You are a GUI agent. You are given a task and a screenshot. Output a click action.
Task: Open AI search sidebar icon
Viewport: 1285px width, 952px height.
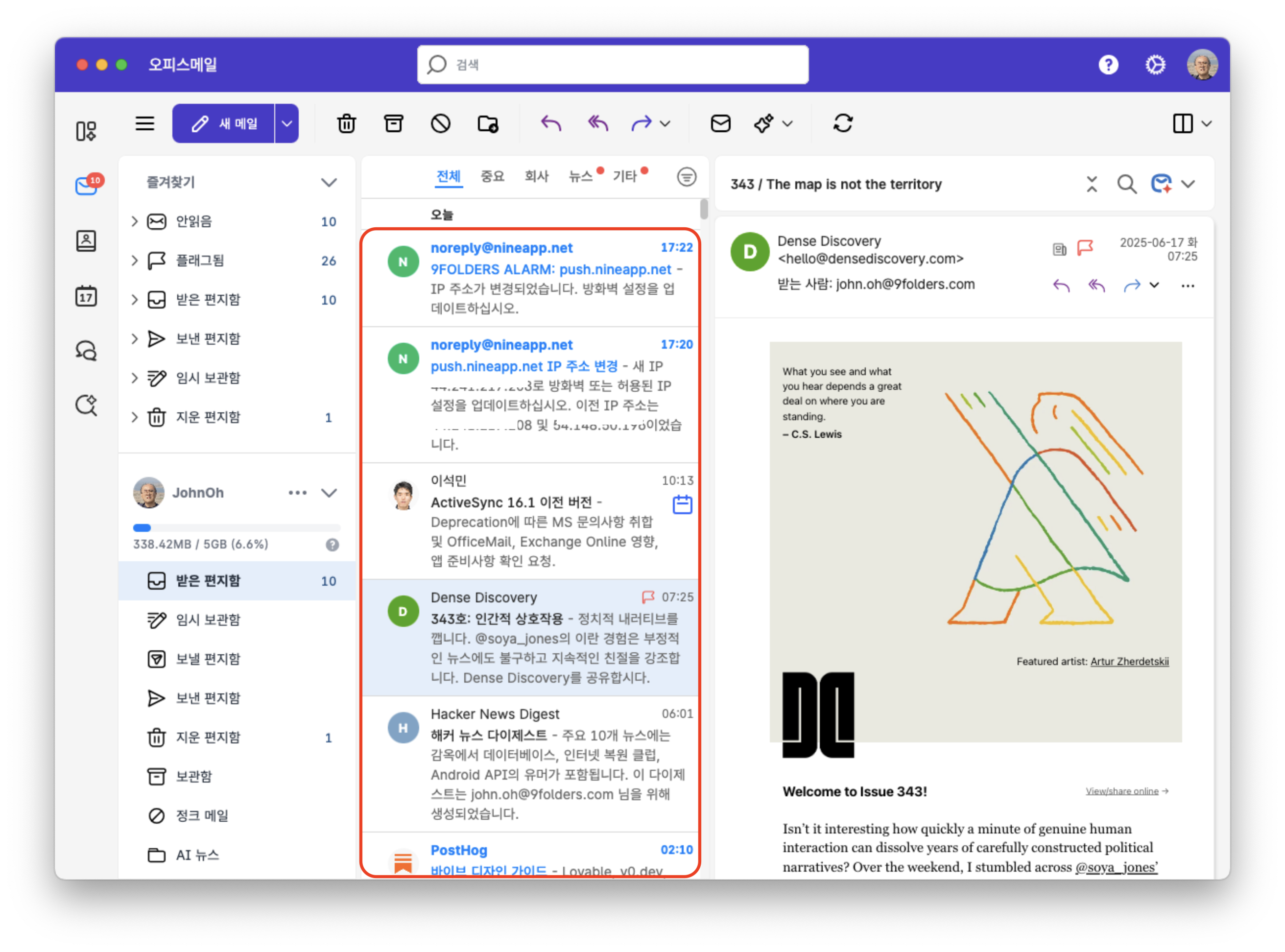coord(86,405)
